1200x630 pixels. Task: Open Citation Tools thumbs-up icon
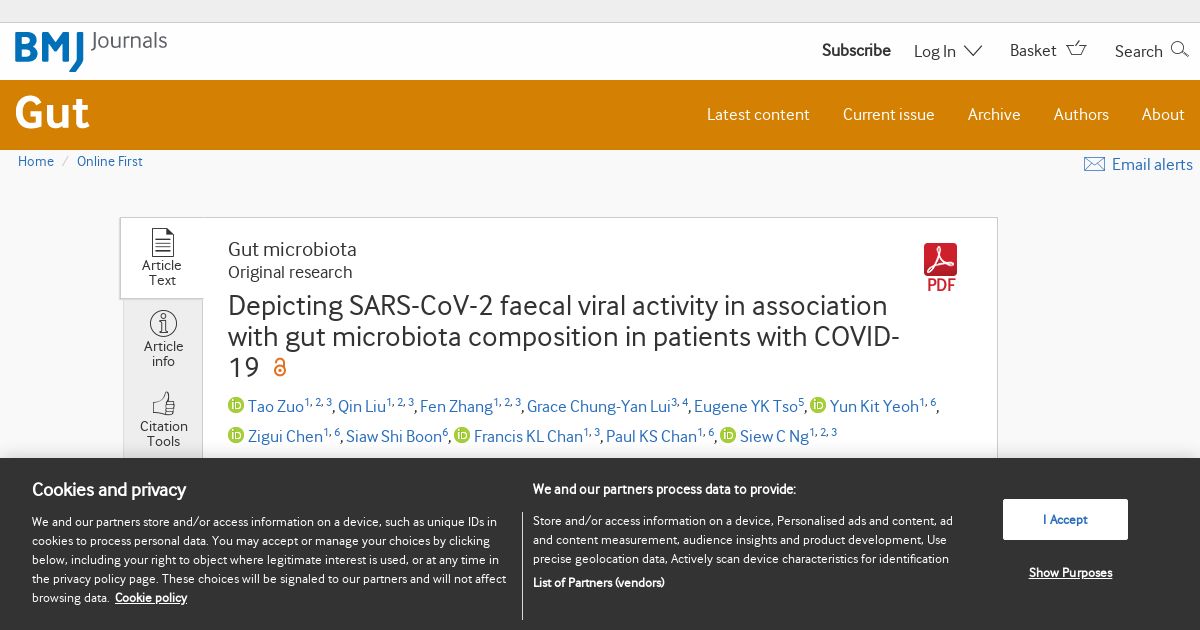[x=163, y=404]
